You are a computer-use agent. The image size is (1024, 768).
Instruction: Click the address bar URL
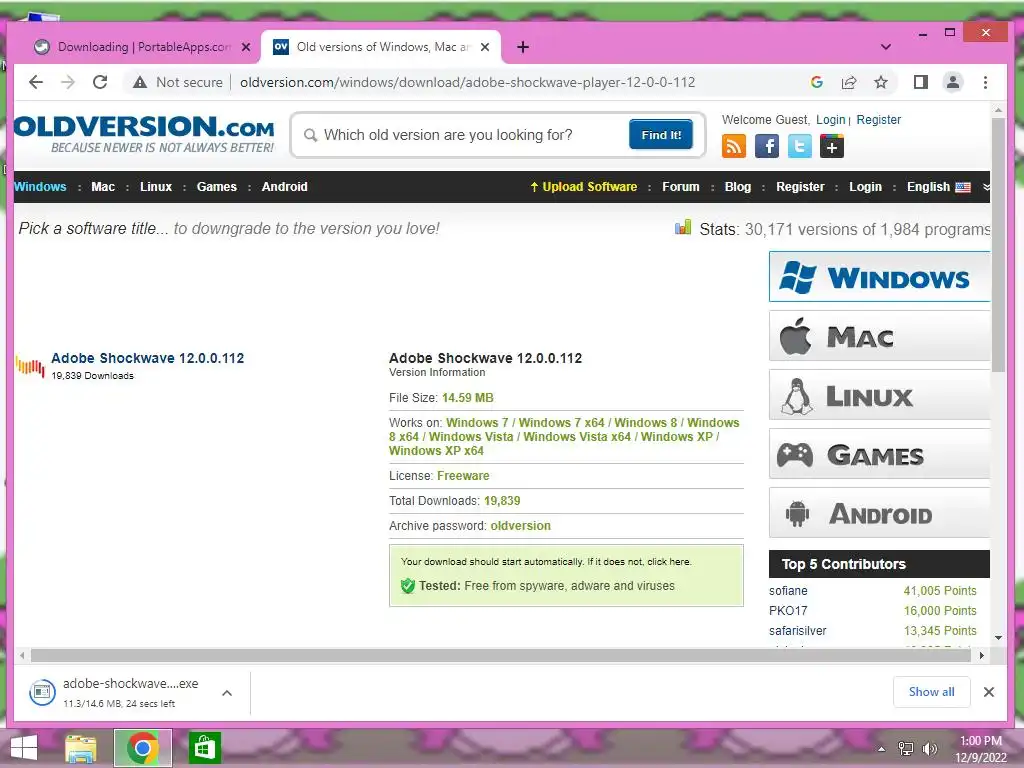coord(468,82)
